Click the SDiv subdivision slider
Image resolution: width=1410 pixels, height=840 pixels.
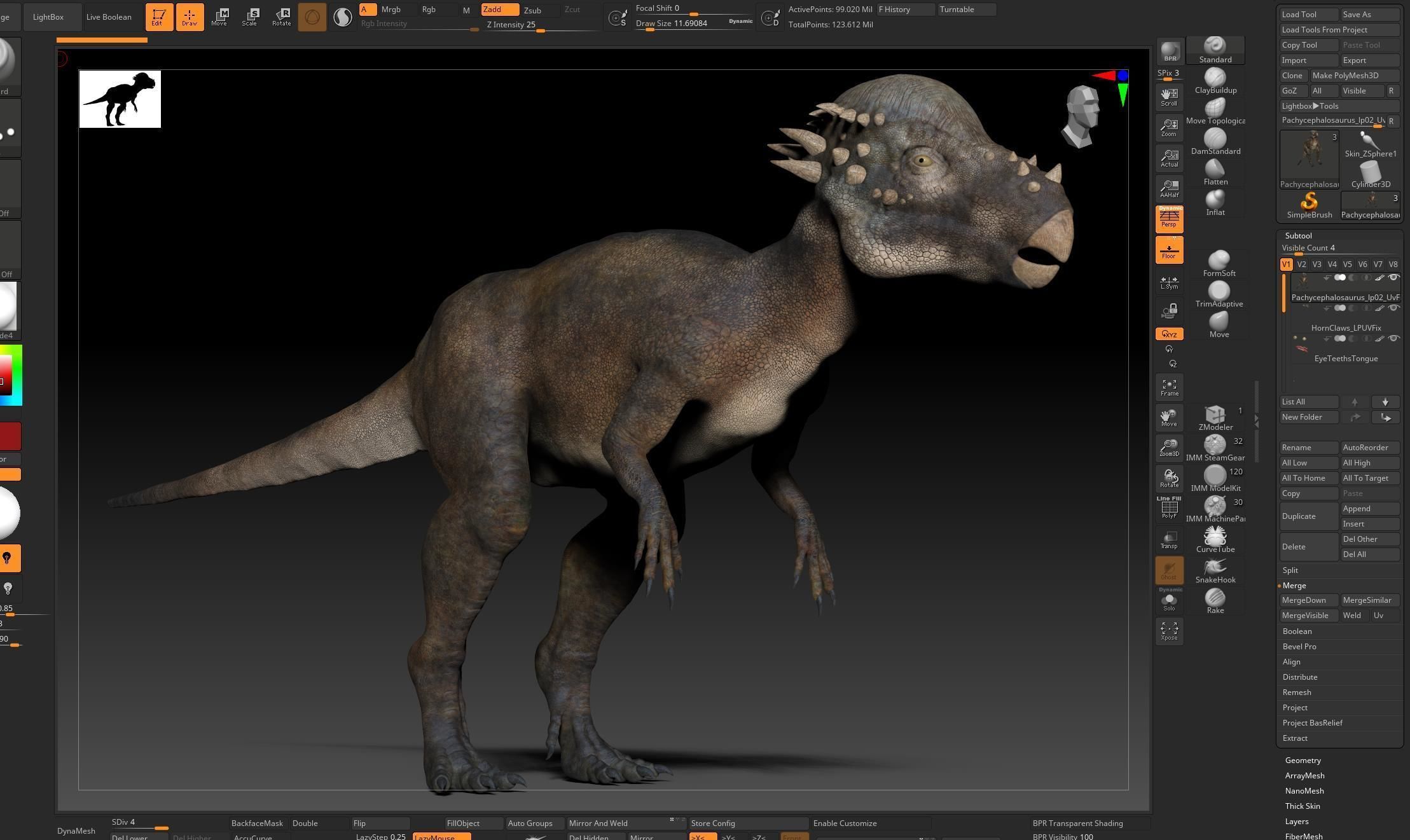coord(140,823)
